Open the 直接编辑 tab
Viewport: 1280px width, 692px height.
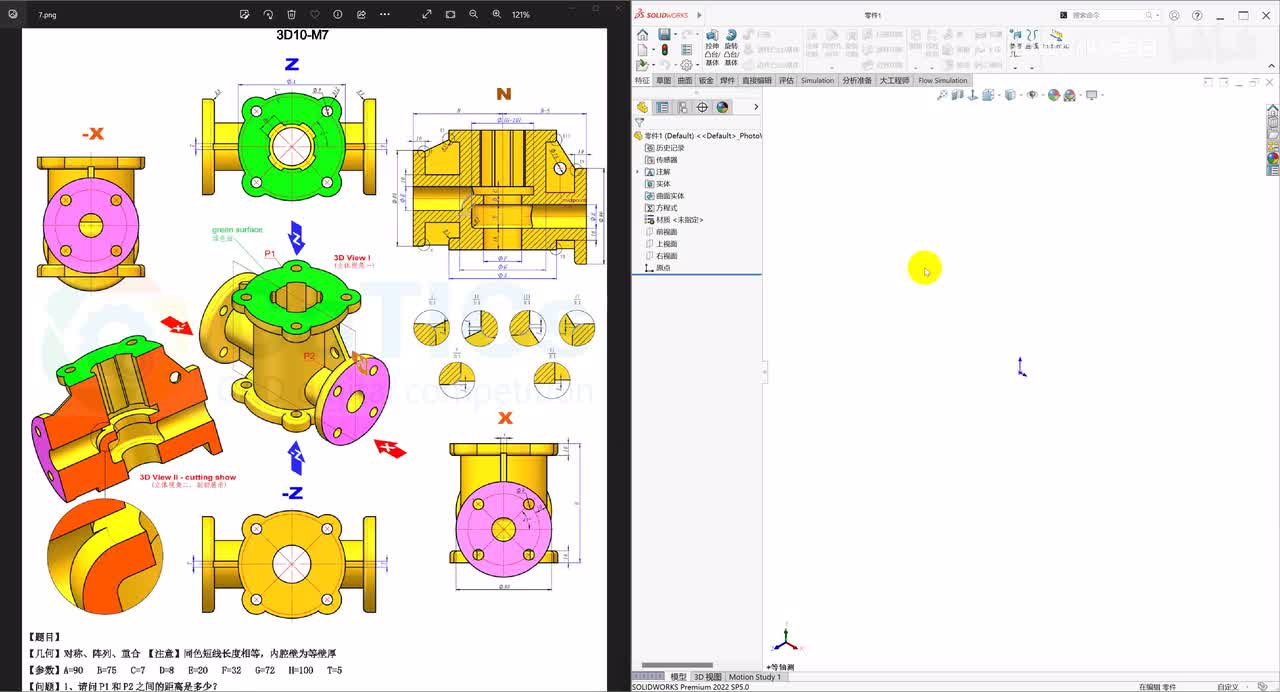(756, 80)
